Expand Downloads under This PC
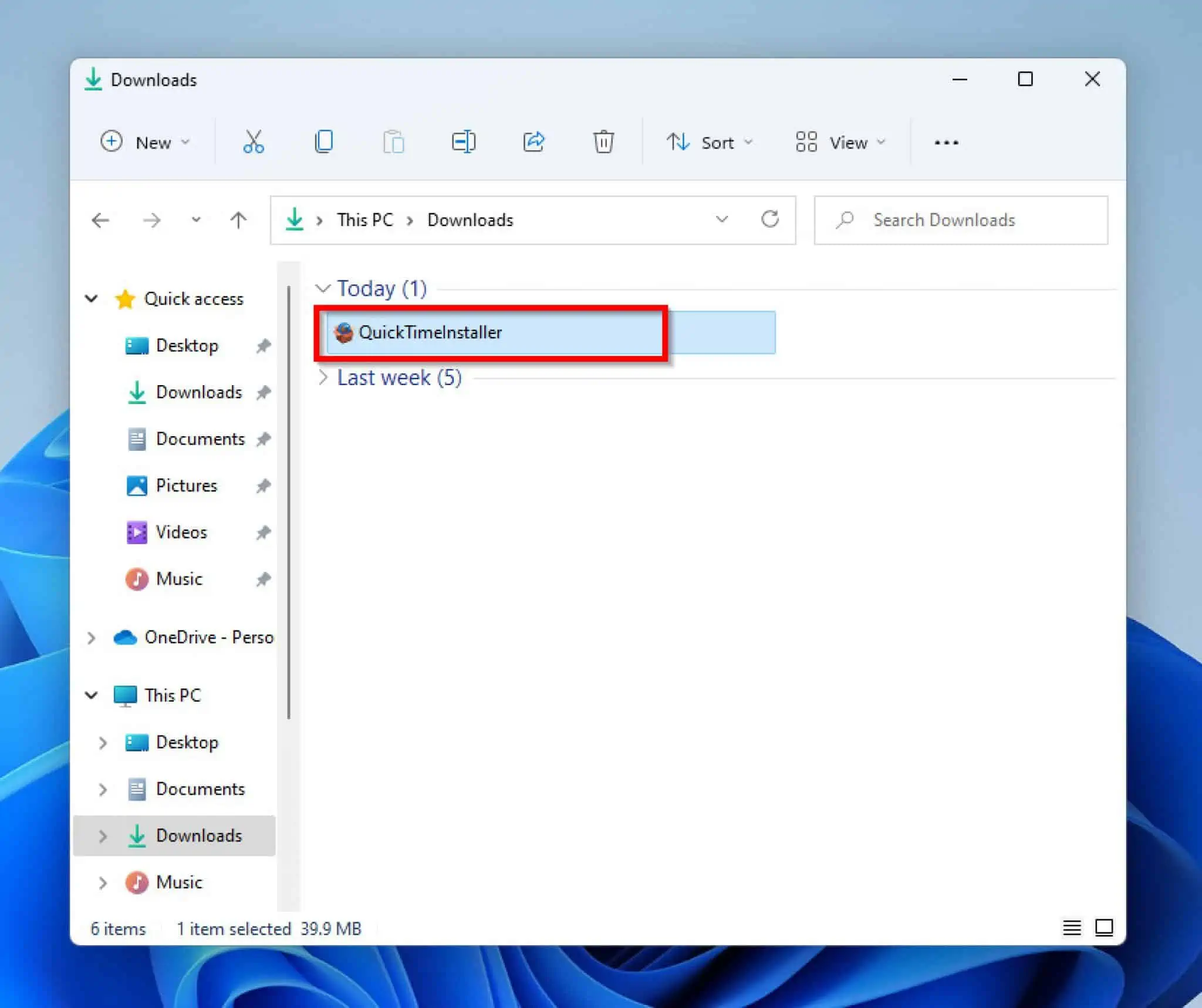The width and height of the screenshot is (1202, 1008). (x=103, y=836)
